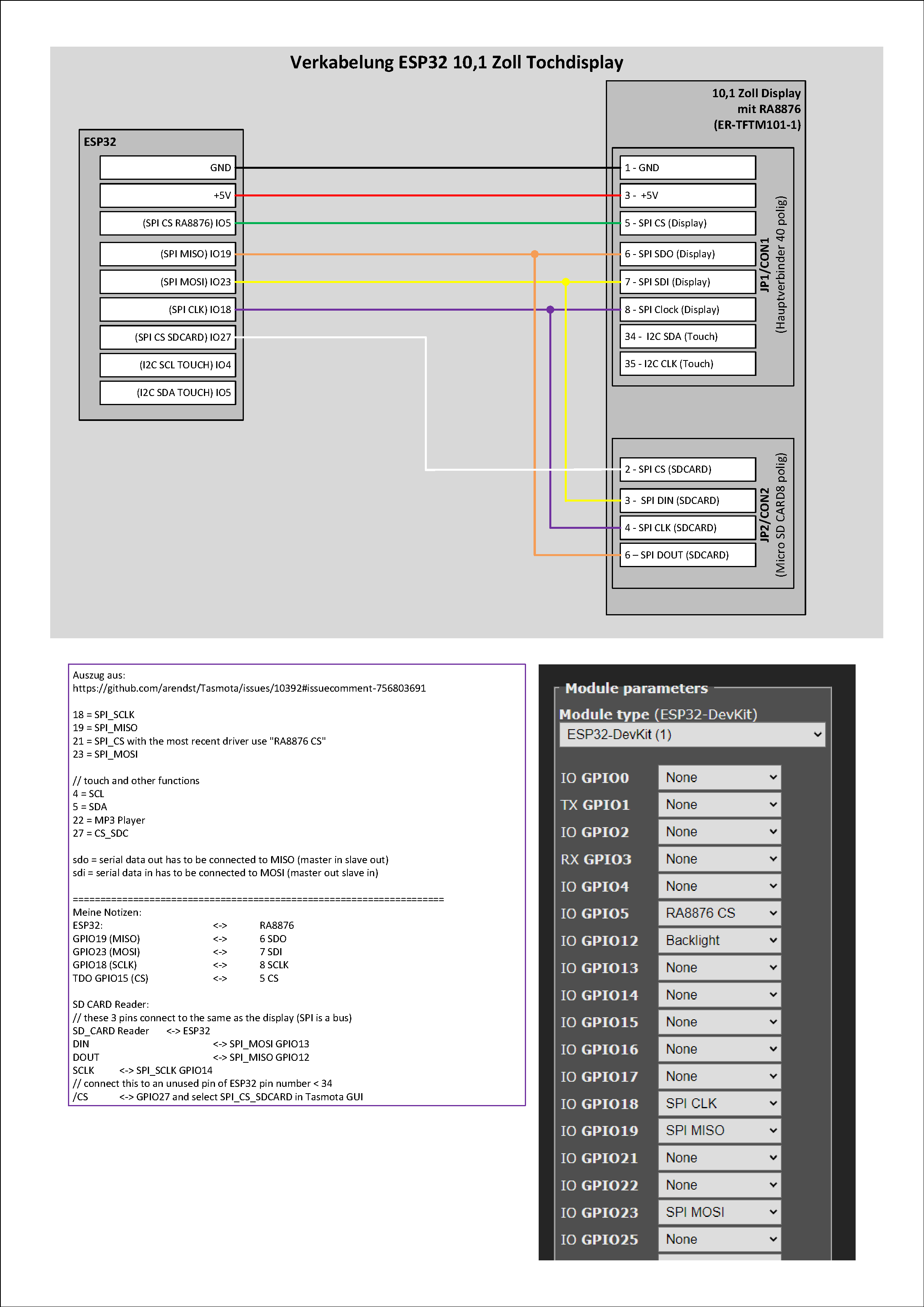
Task: Open the GPIO15 function dropdown
Action: 720,1022
